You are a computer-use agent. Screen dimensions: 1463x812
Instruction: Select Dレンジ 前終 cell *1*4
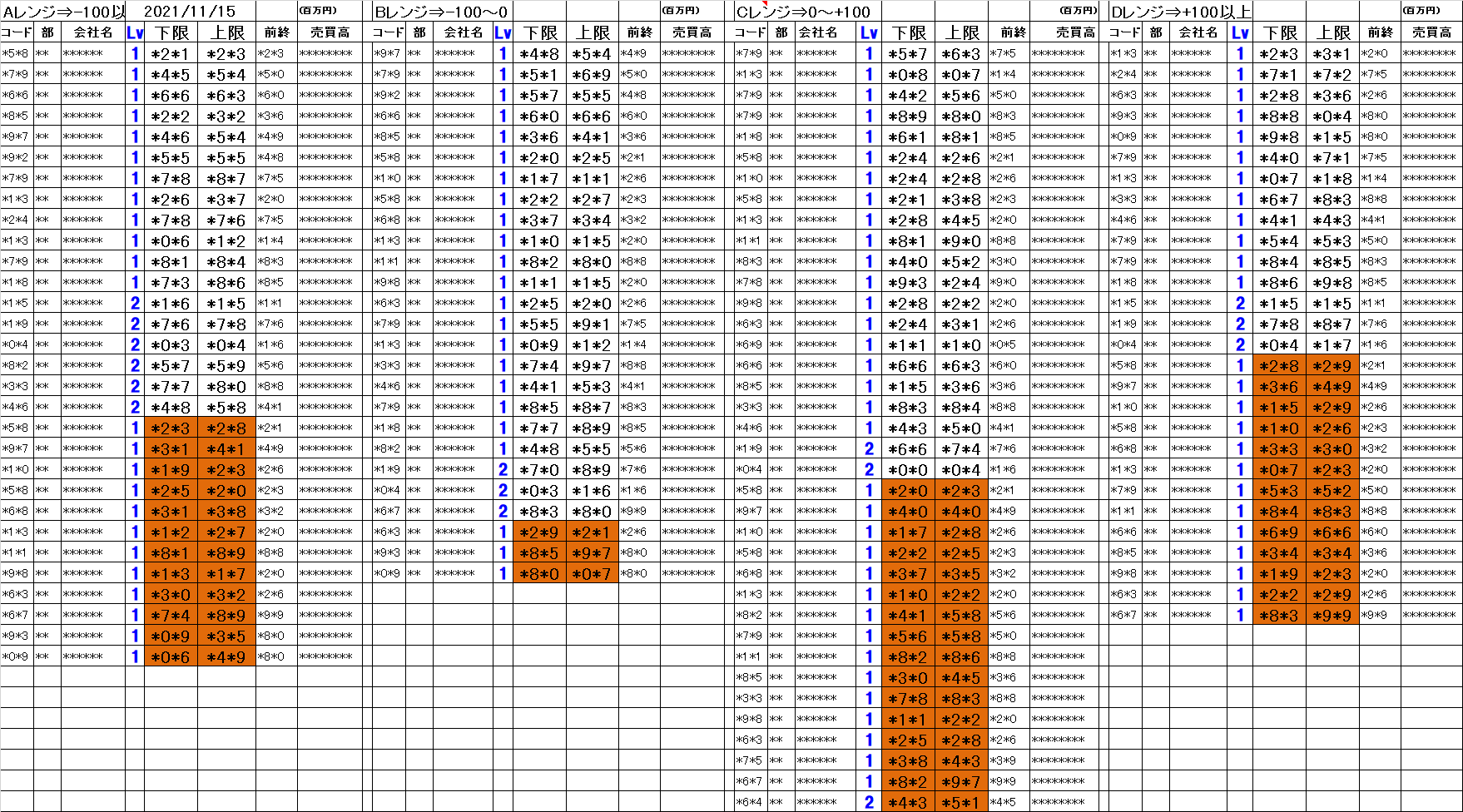(x=1380, y=178)
